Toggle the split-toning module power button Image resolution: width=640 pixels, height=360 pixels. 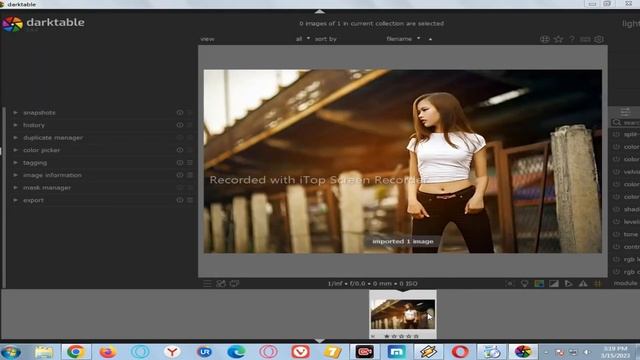616,134
